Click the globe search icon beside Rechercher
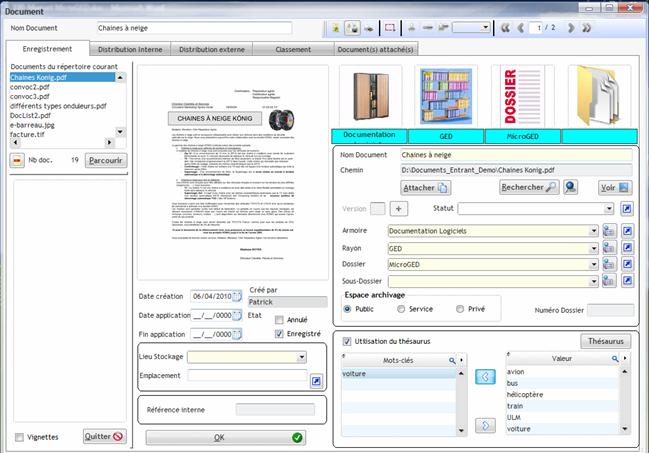Image resolution: width=649 pixels, height=453 pixels. click(571, 187)
